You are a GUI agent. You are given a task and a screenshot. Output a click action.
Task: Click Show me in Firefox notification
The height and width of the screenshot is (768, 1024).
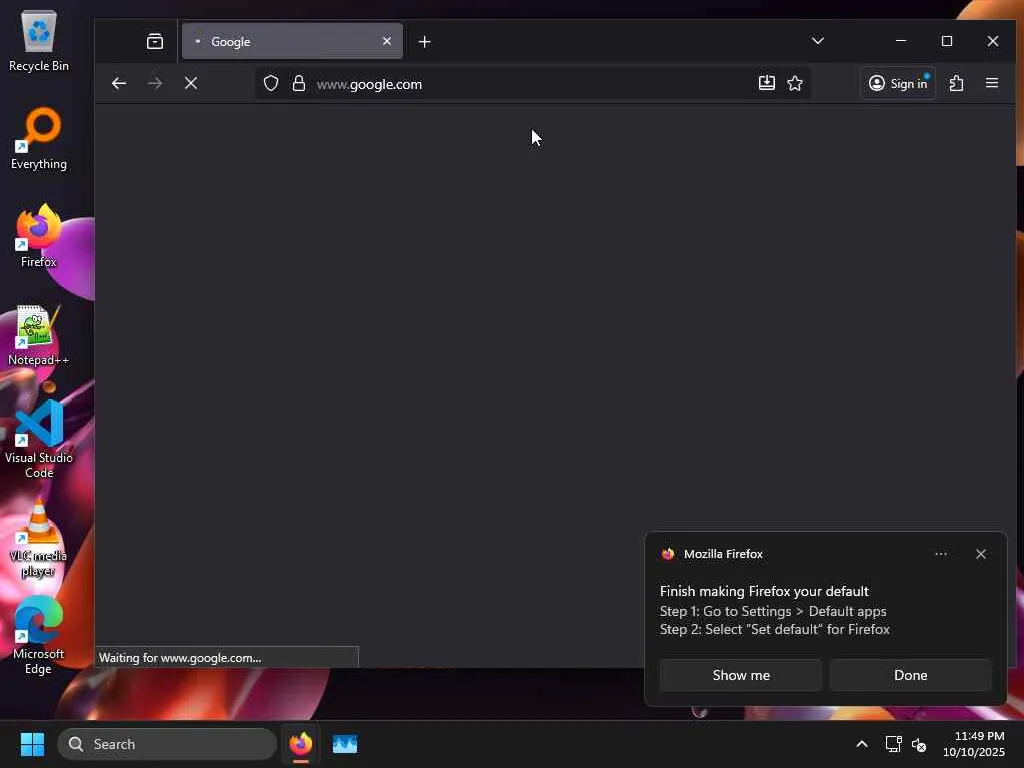click(x=741, y=675)
